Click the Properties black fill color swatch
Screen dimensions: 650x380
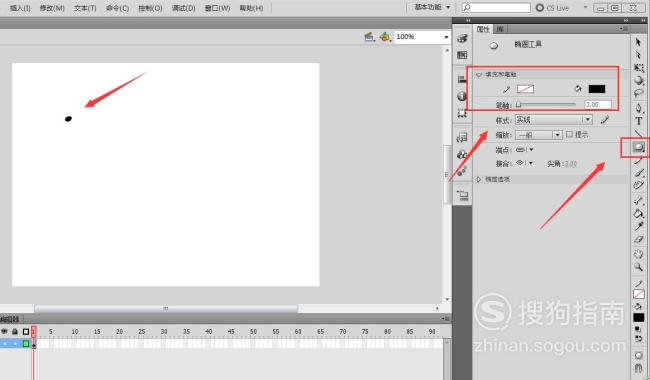[597, 89]
